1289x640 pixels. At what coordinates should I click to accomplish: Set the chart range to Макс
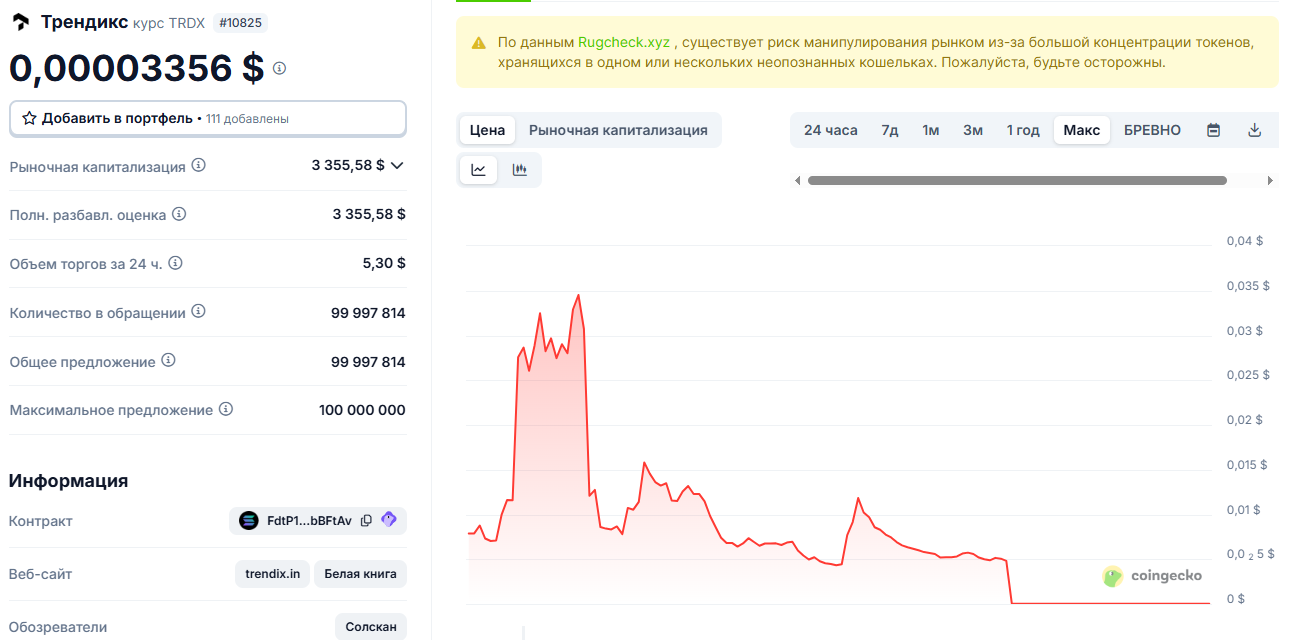(1082, 130)
